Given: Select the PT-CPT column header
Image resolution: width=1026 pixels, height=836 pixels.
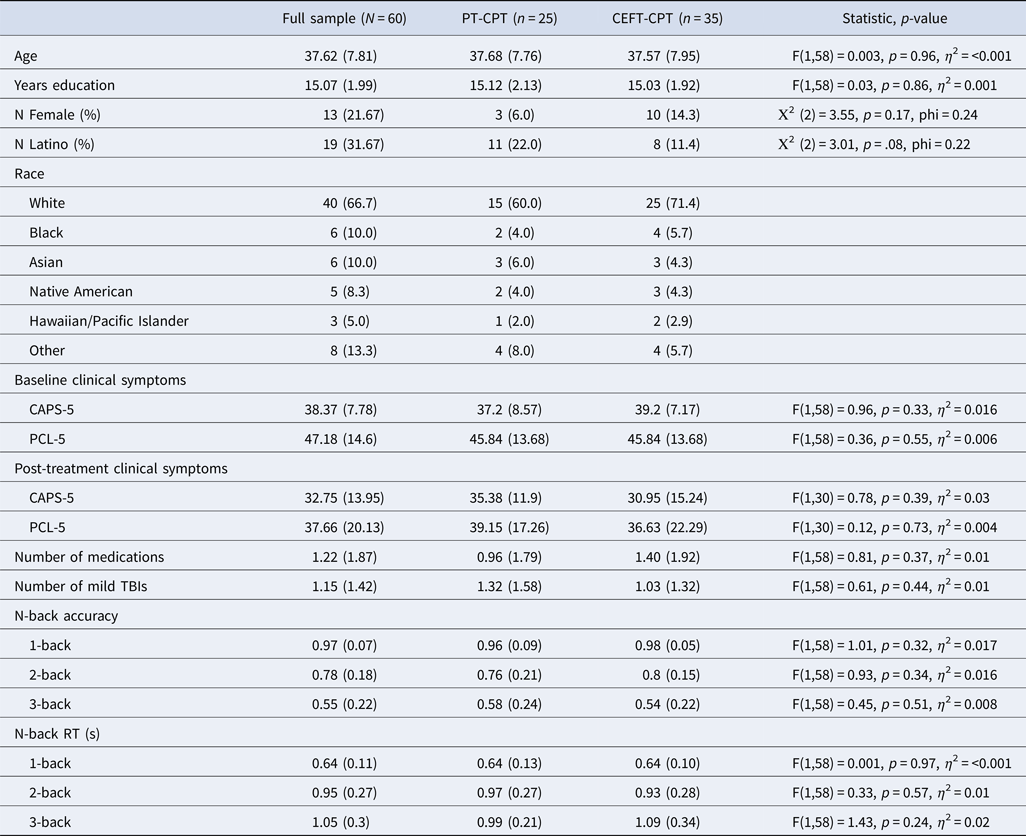Looking at the screenshot, I should tap(509, 18).
